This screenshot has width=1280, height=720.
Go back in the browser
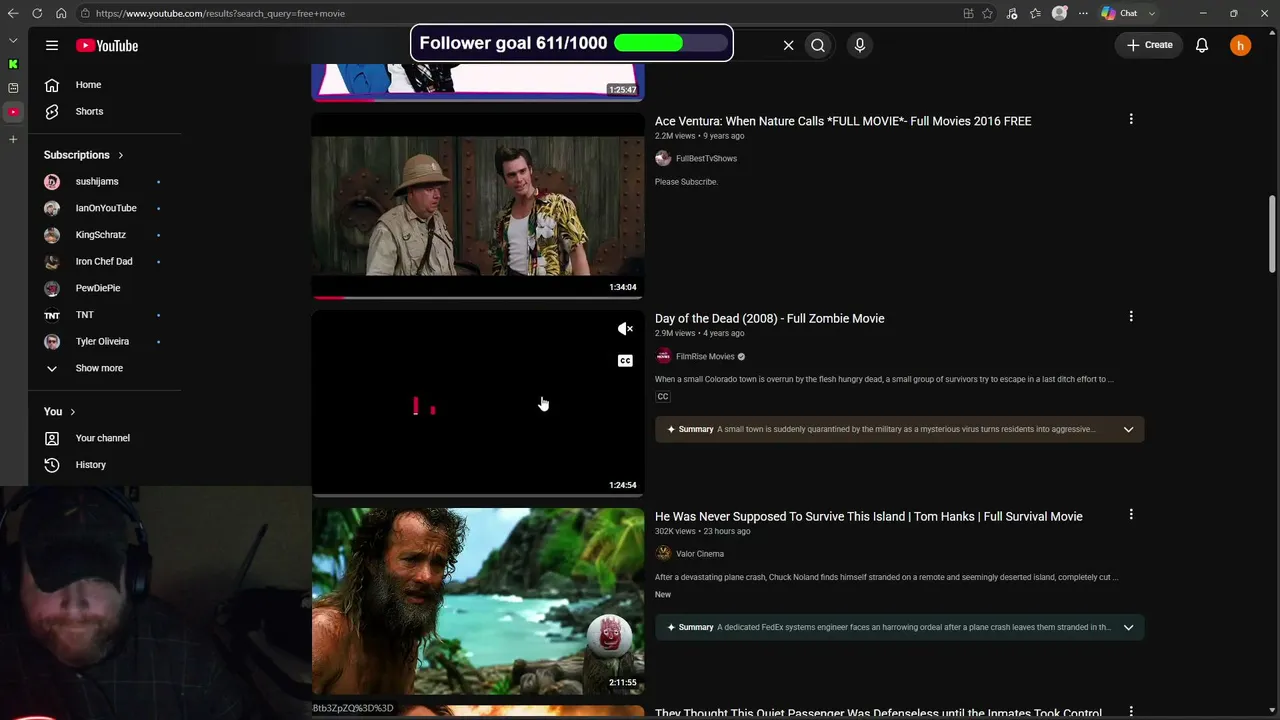point(13,13)
